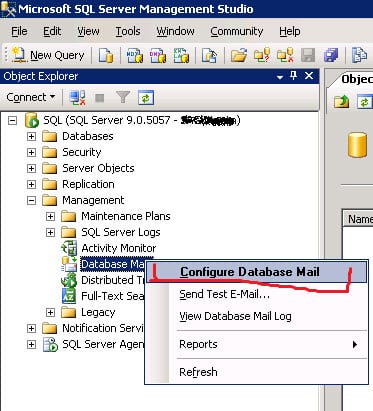Open the Reports submenu

pos(256,344)
